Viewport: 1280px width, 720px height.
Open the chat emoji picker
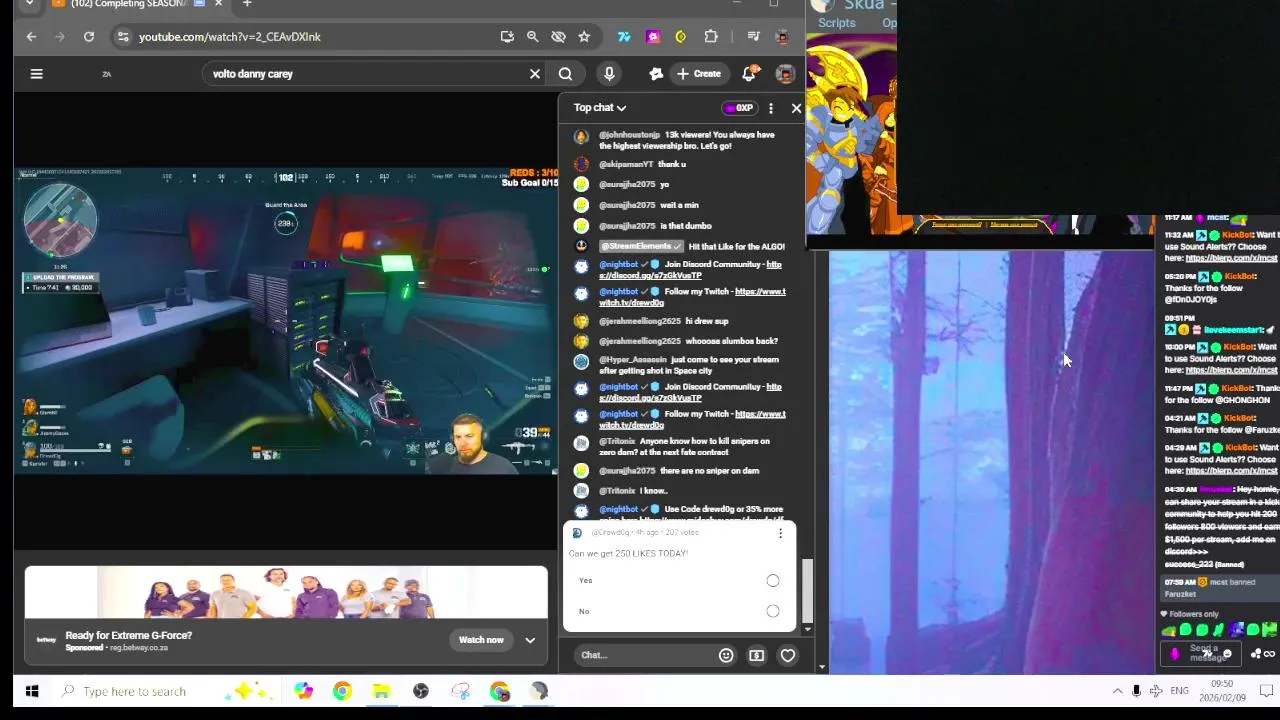point(726,656)
